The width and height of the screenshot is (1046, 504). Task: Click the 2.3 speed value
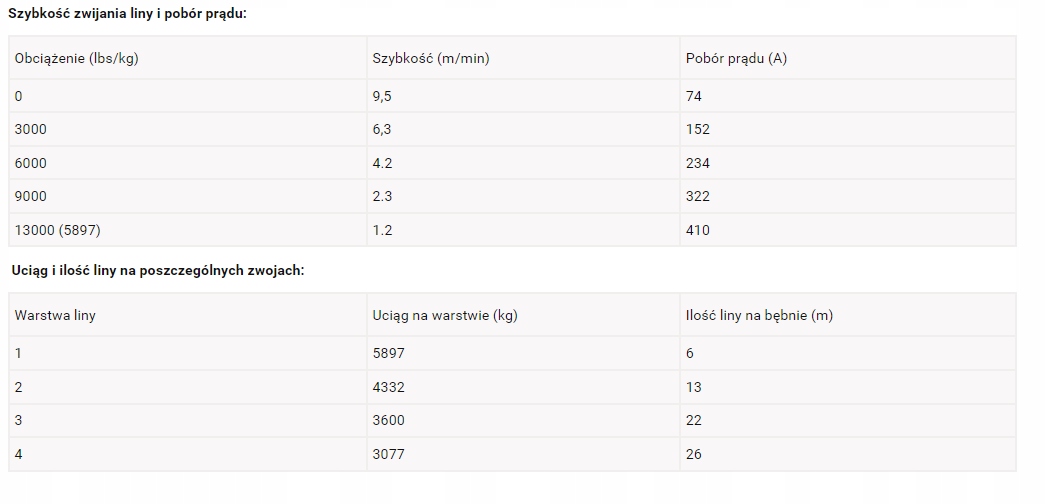(x=383, y=197)
